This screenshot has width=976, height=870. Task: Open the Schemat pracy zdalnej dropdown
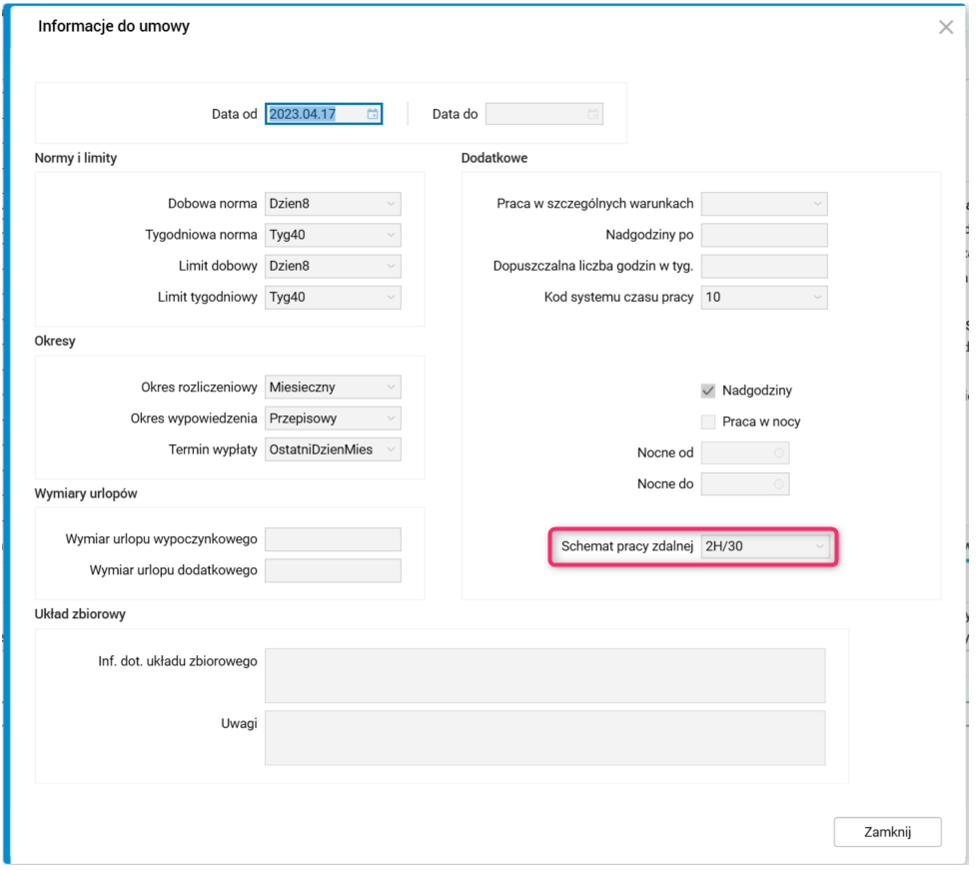[819, 547]
